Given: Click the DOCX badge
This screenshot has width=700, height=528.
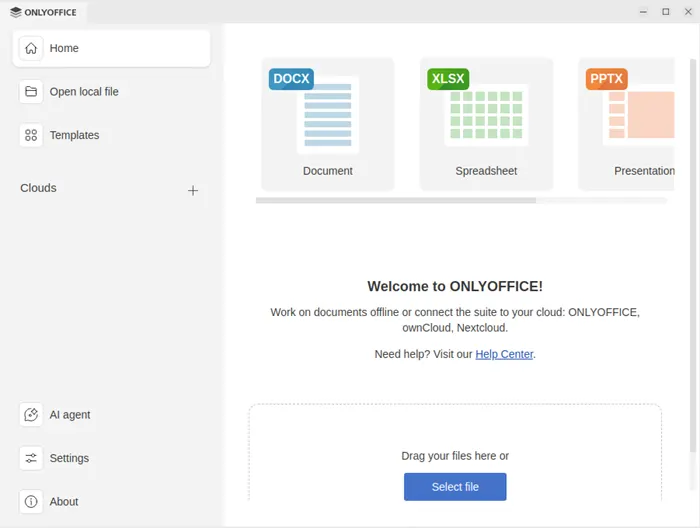Looking at the screenshot, I should pos(291,79).
